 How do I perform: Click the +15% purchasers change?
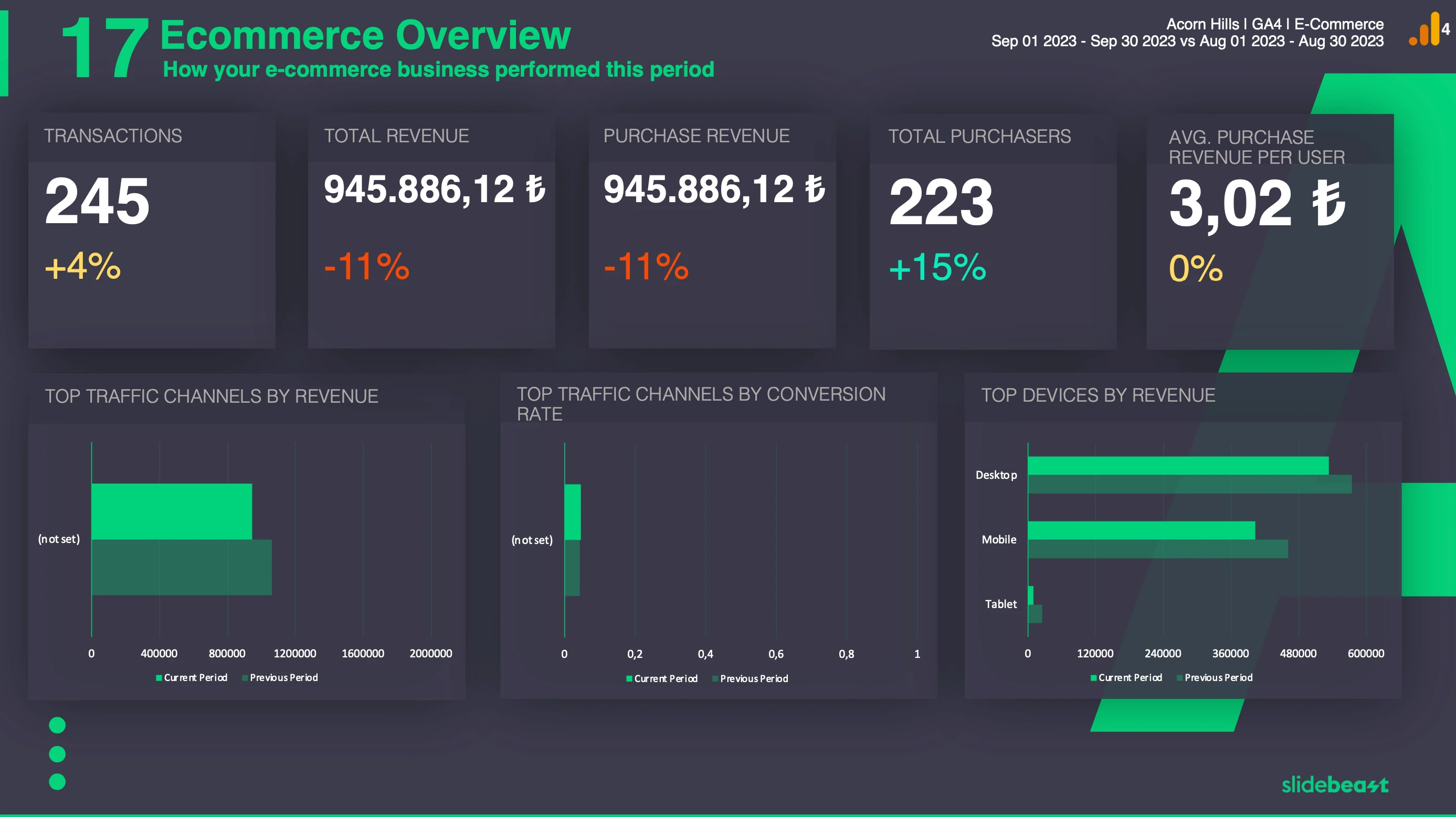coord(938,267)
